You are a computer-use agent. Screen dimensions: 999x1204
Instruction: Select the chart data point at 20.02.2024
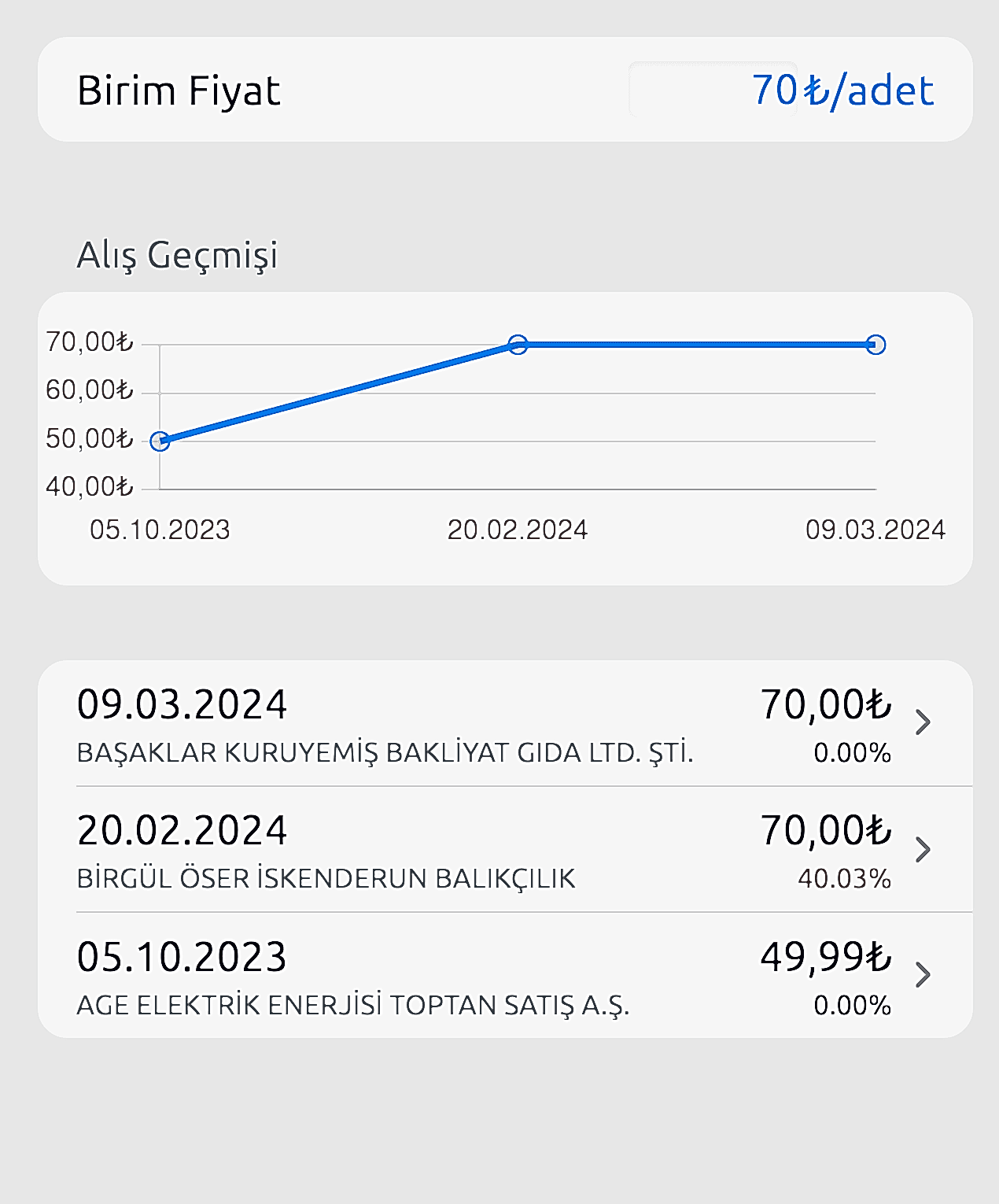coord(518,345)
